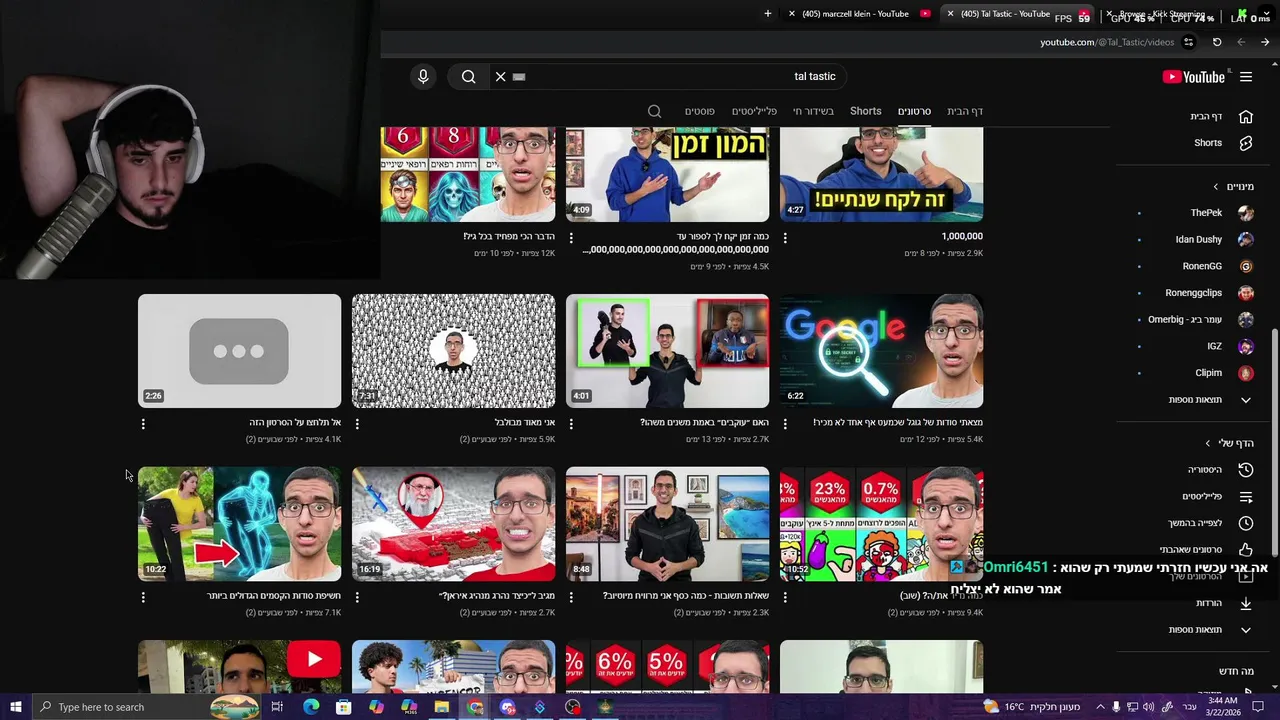Open the Home icon in sidebar
The height and width of the screenshot is (720, 1280).
pos(1246,116)
